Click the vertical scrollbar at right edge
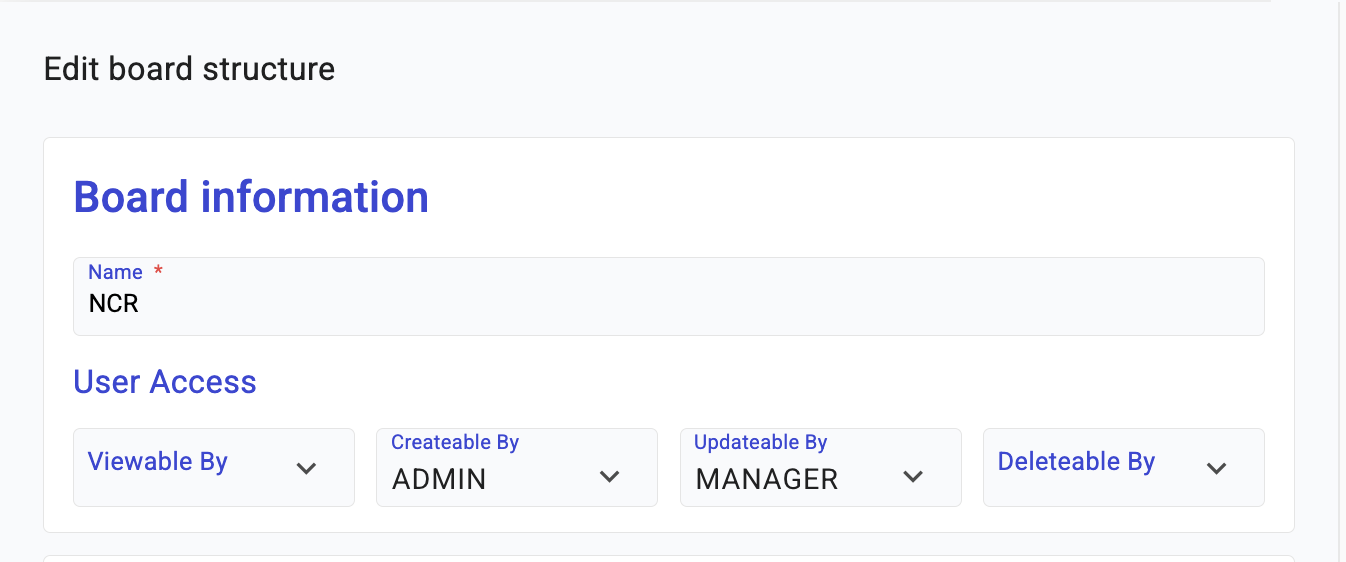Image resolution: width=1346 pixels, height=562 pixels. pos(1341,280)
